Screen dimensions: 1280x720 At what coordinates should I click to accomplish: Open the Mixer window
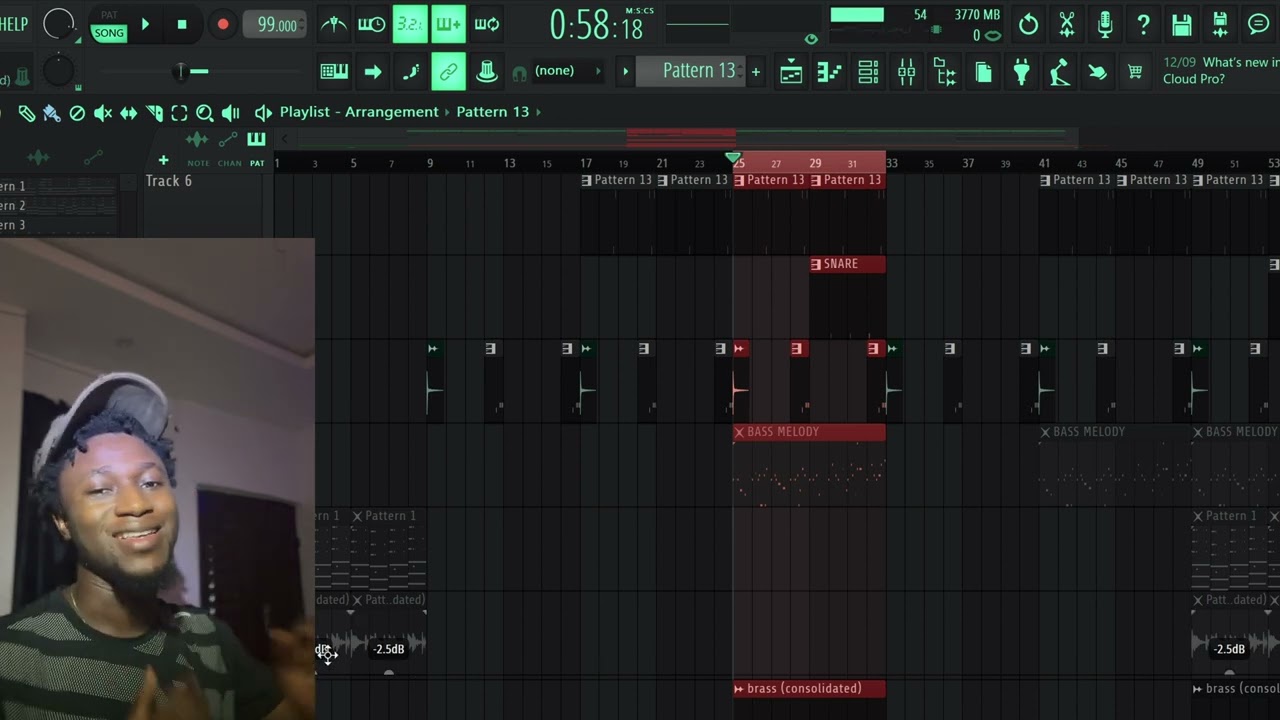click(906, 72)
